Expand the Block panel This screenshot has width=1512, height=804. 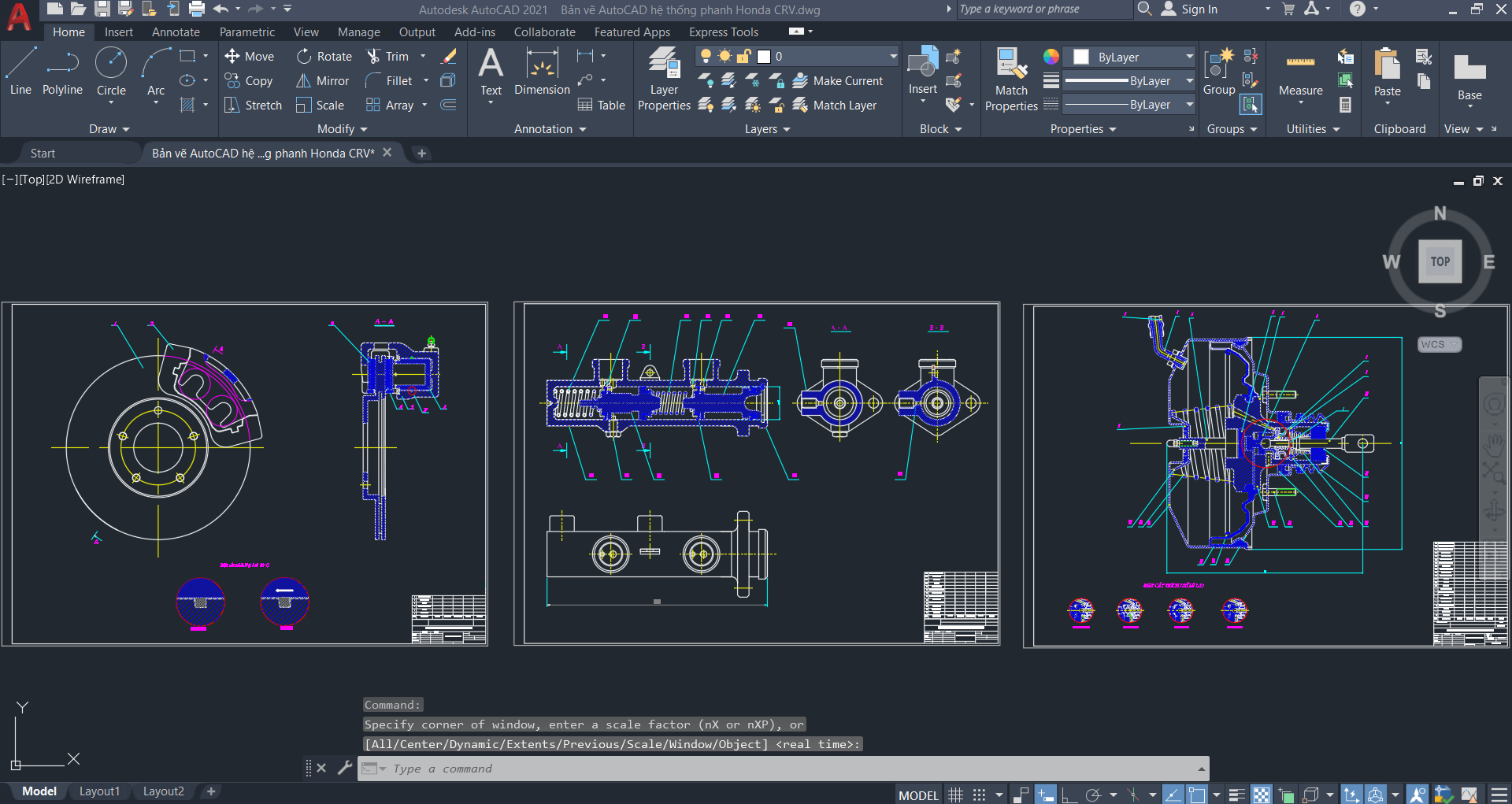941,129
